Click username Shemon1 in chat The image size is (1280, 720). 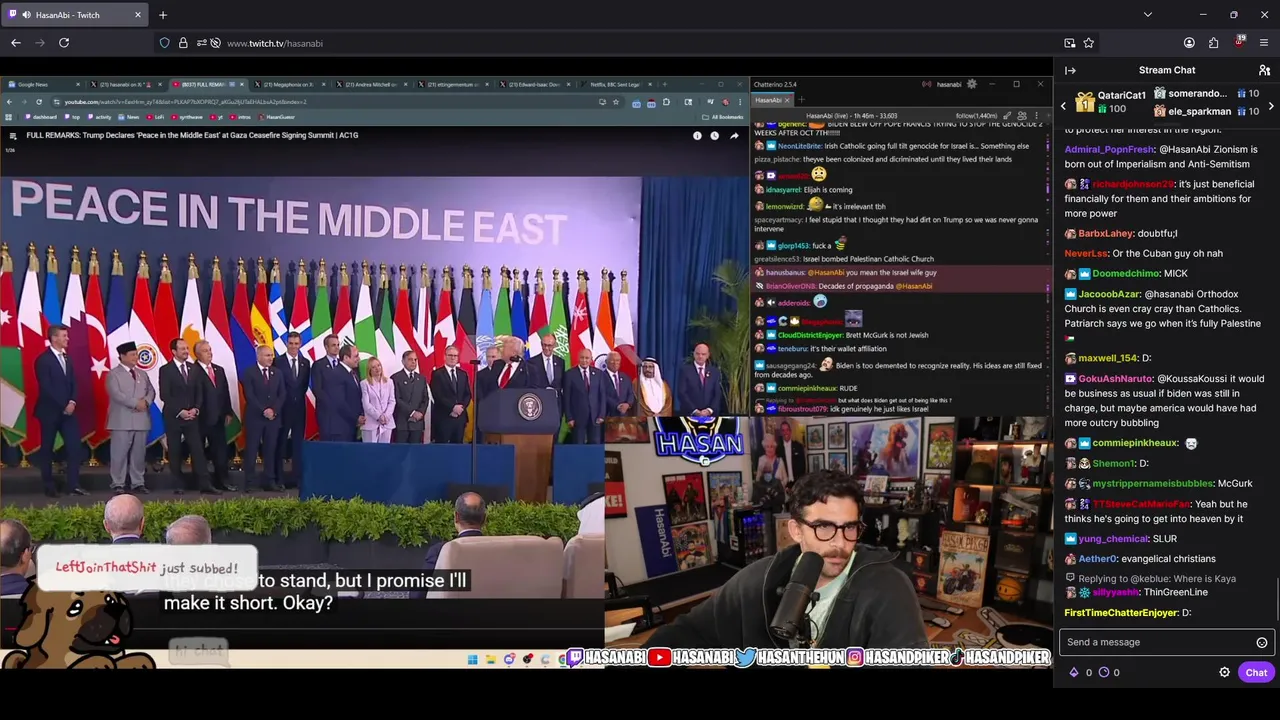click(x=1113, y=463)
